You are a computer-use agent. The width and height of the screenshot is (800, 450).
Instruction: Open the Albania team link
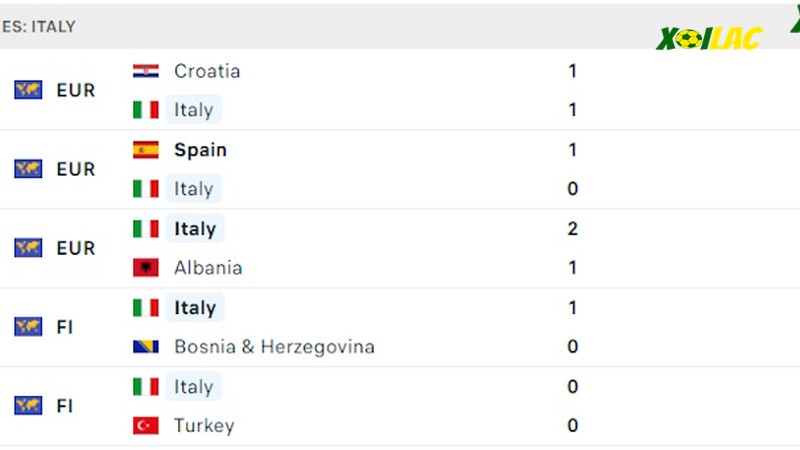[208, 268]
